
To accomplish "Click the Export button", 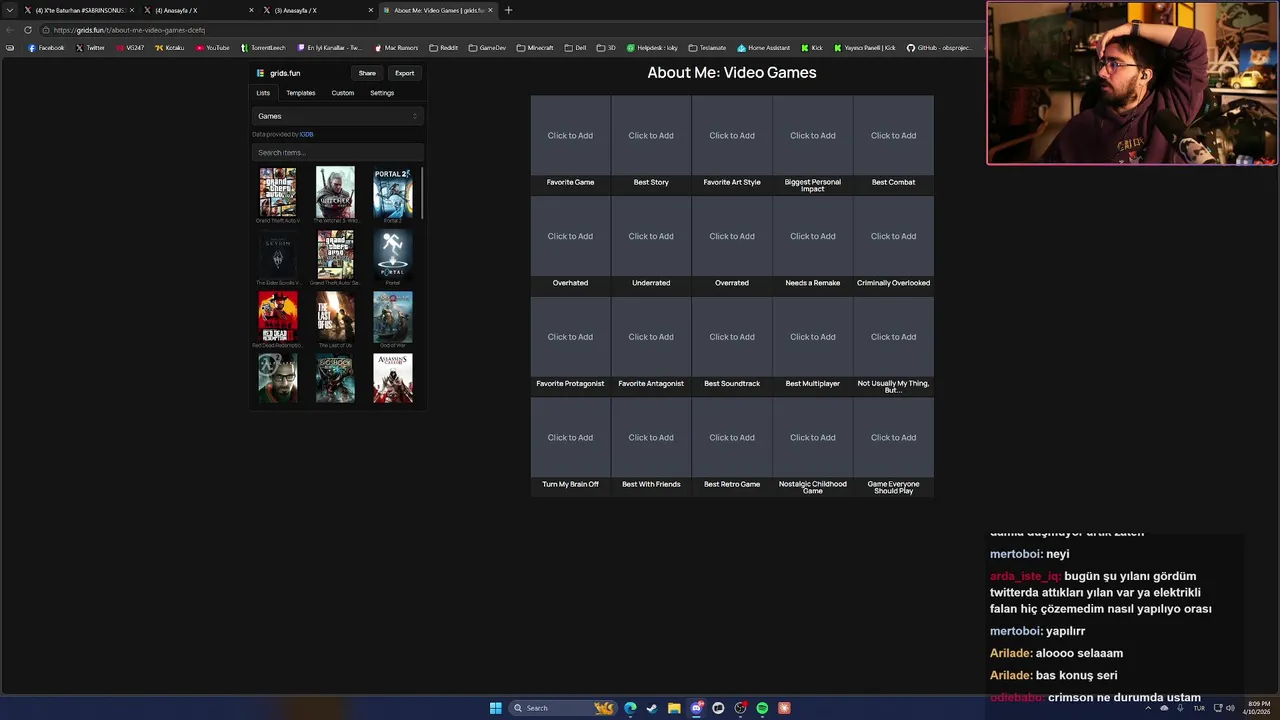I will click(x=404, y=73).
